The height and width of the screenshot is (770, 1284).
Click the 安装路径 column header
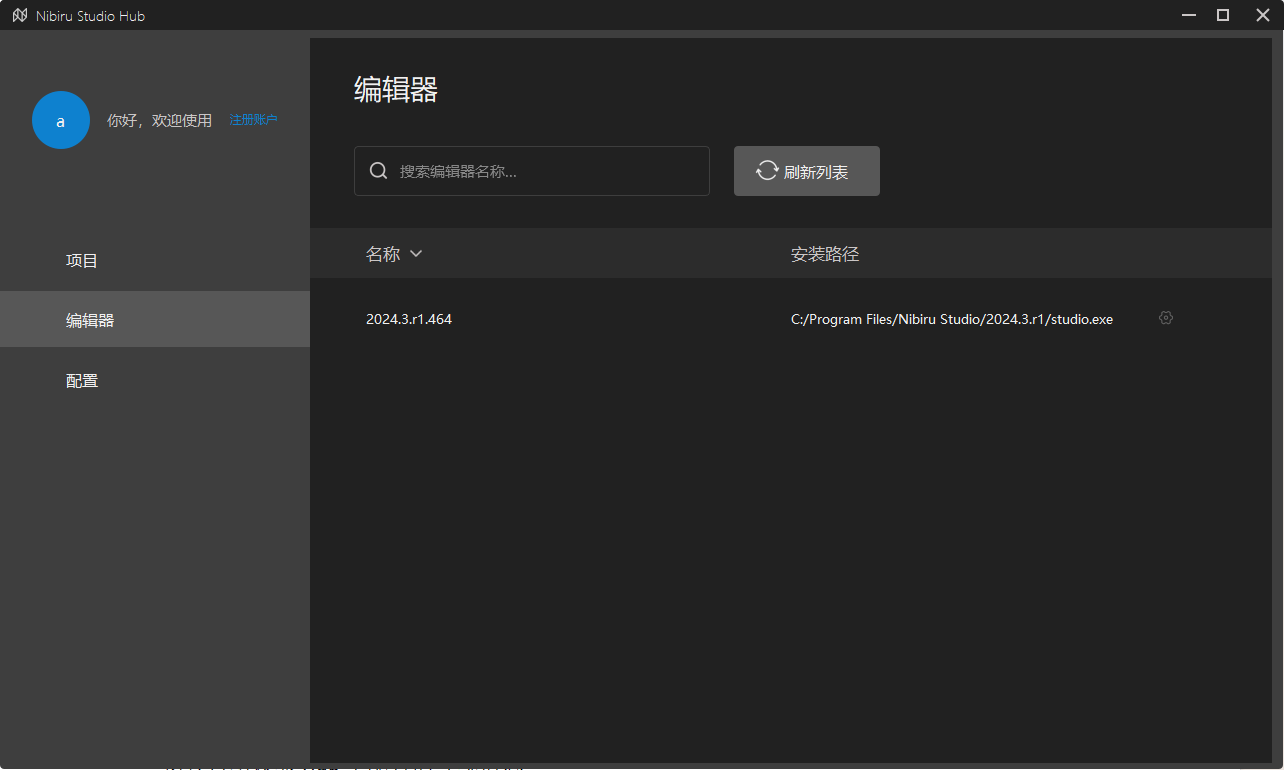825,254
